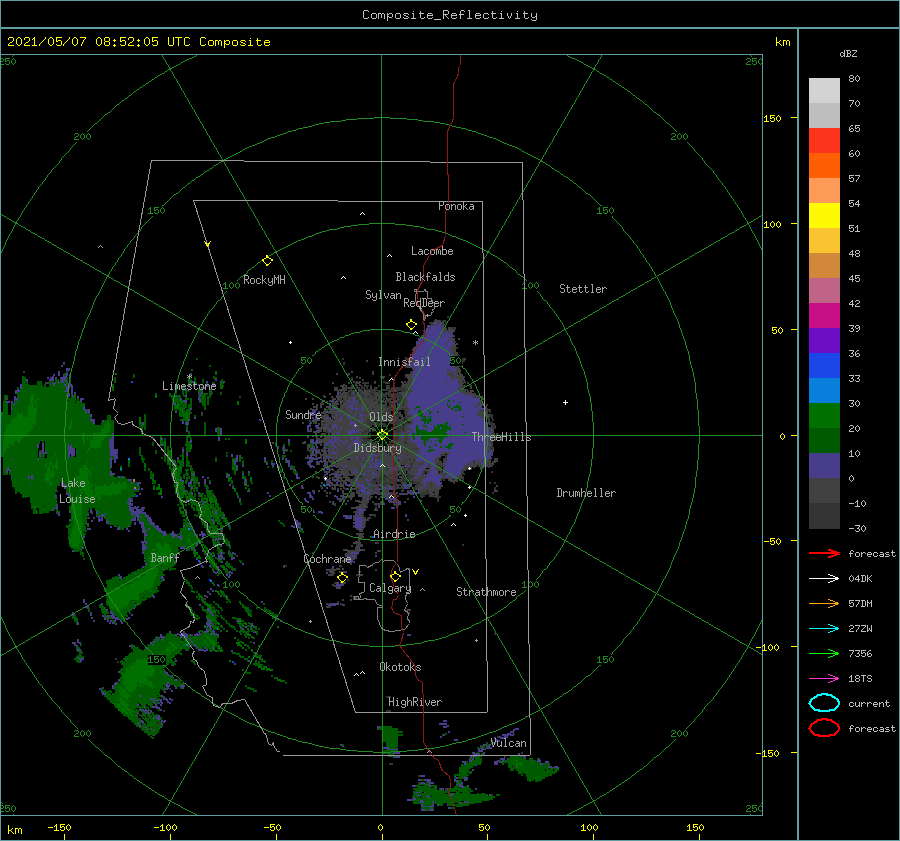Click the HighRiver label

415,702
